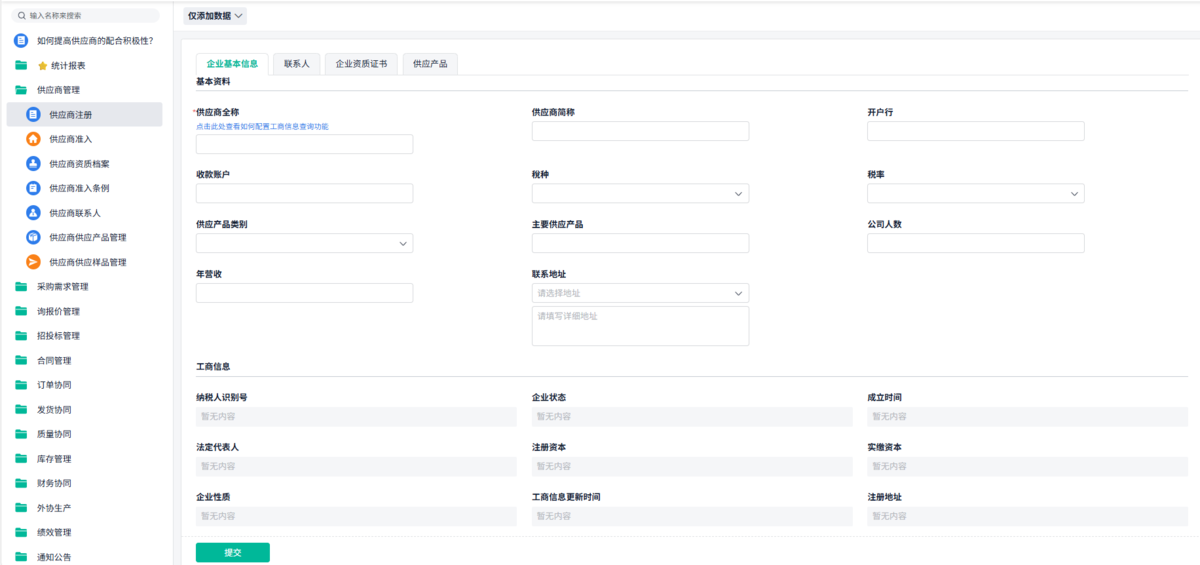Click the 请填写详细地址 text area
1200x565 pixels.
(640, 326)
